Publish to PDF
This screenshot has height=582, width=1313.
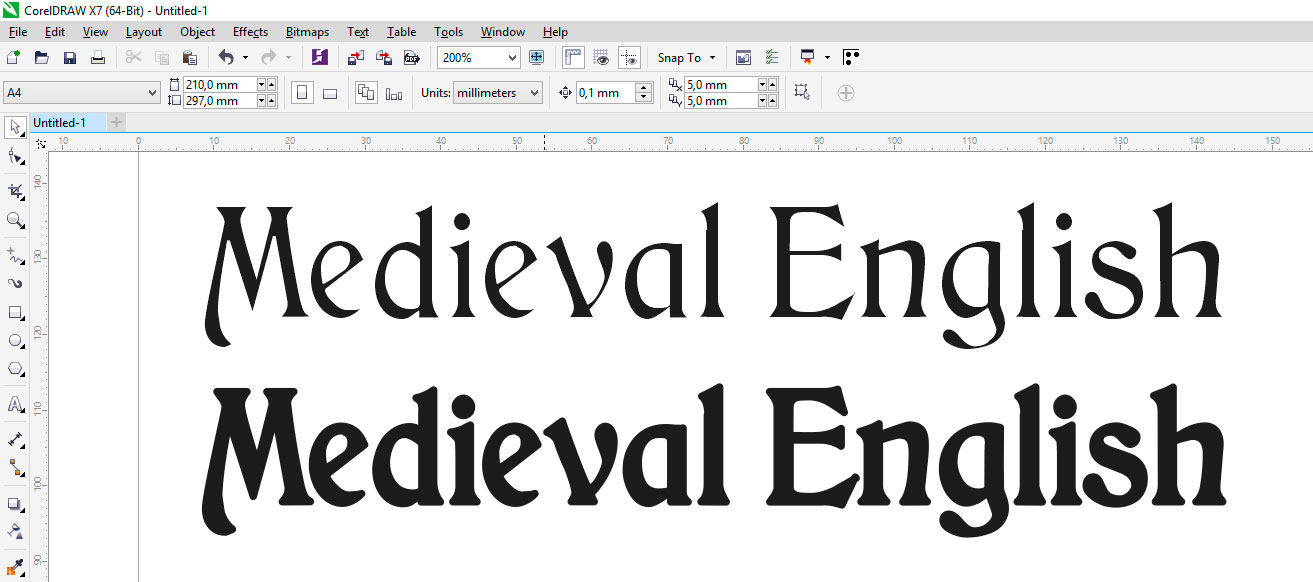pos(410,58)
